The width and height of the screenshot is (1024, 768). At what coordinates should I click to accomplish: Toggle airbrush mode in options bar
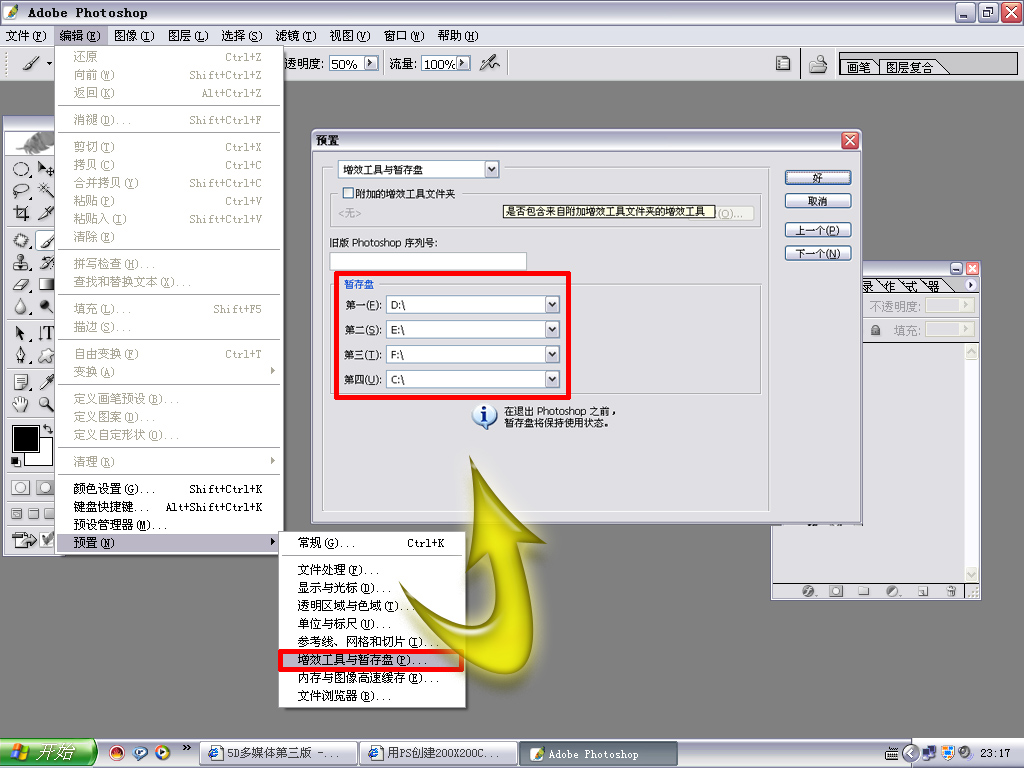(490, 63)
